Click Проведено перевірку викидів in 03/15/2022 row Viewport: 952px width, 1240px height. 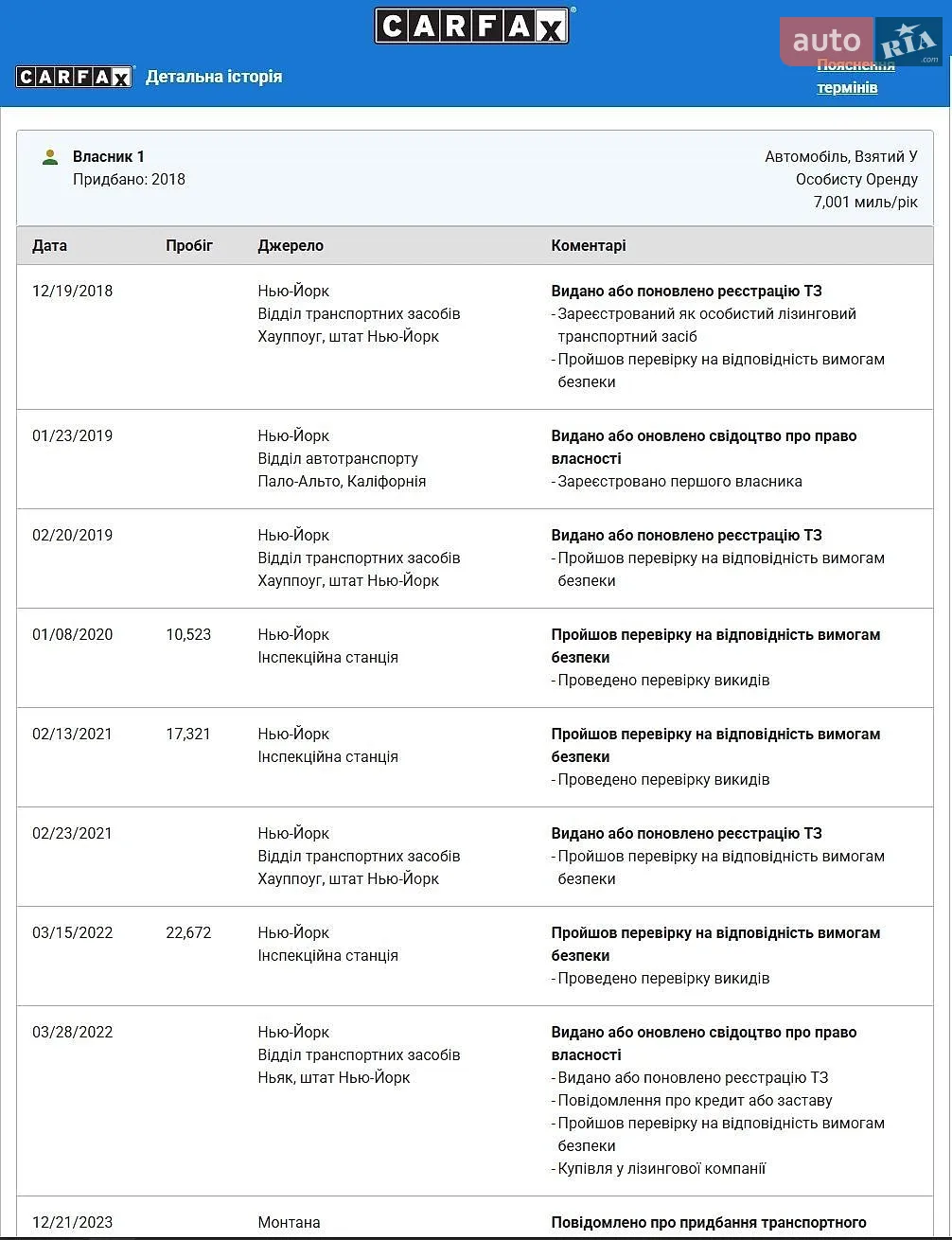click(x=663, y=979)
